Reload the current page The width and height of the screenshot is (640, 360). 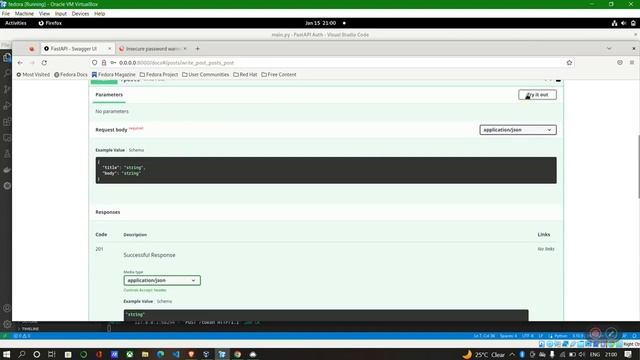[x=44, y=63]
